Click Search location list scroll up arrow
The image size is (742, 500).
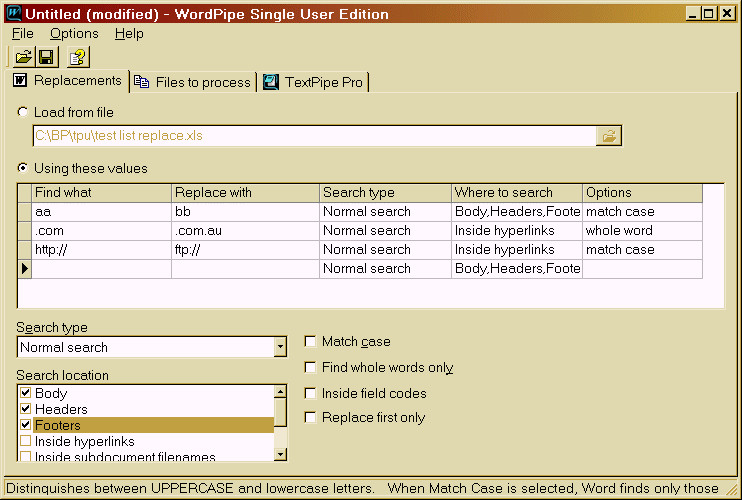280,392
